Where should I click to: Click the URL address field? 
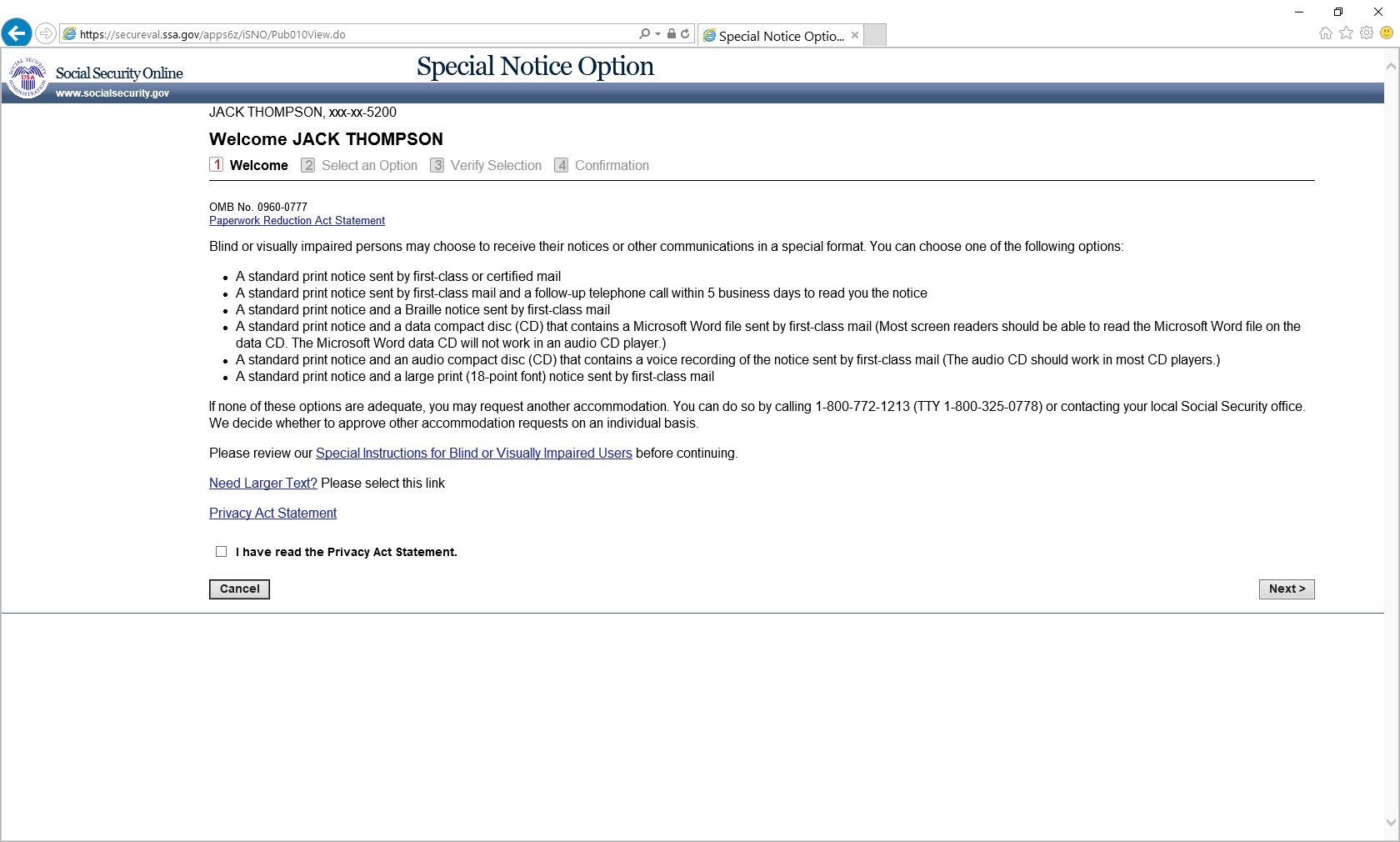point(350,34)
